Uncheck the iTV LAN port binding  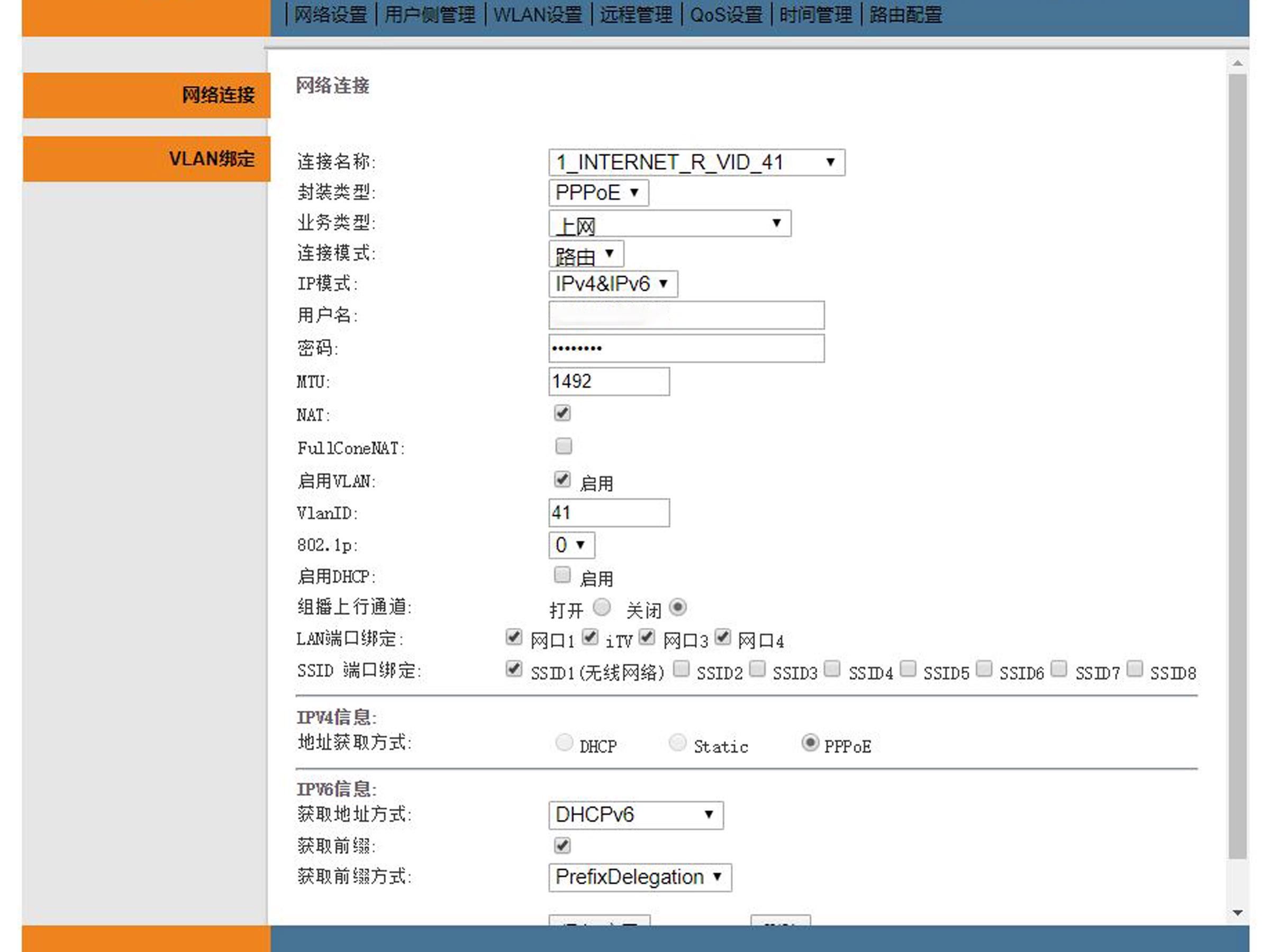click(589, 637)
